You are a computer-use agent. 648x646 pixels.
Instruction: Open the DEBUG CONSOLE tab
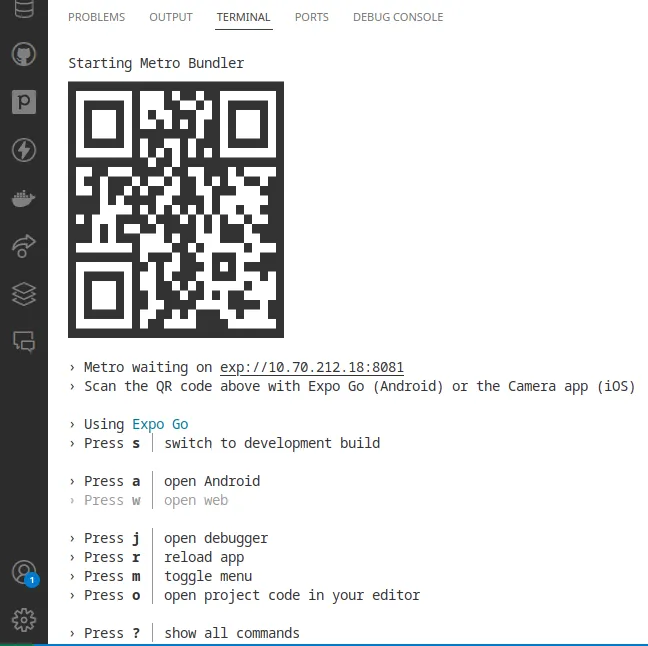(x=398, y=17)
